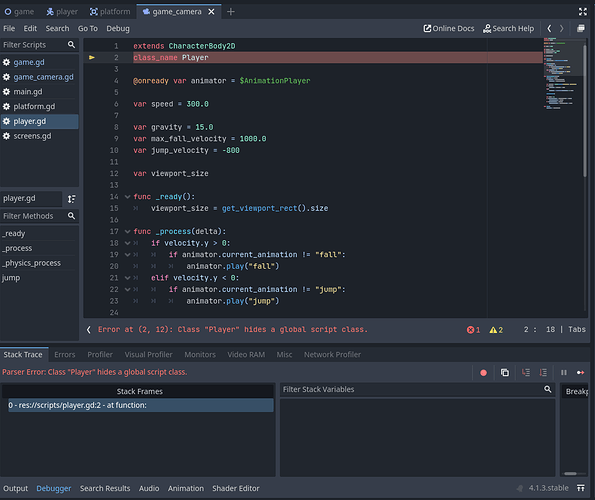Fold the elif block at line 21
The height and width of the screenshot is (500, 595).
click(128, 278)
